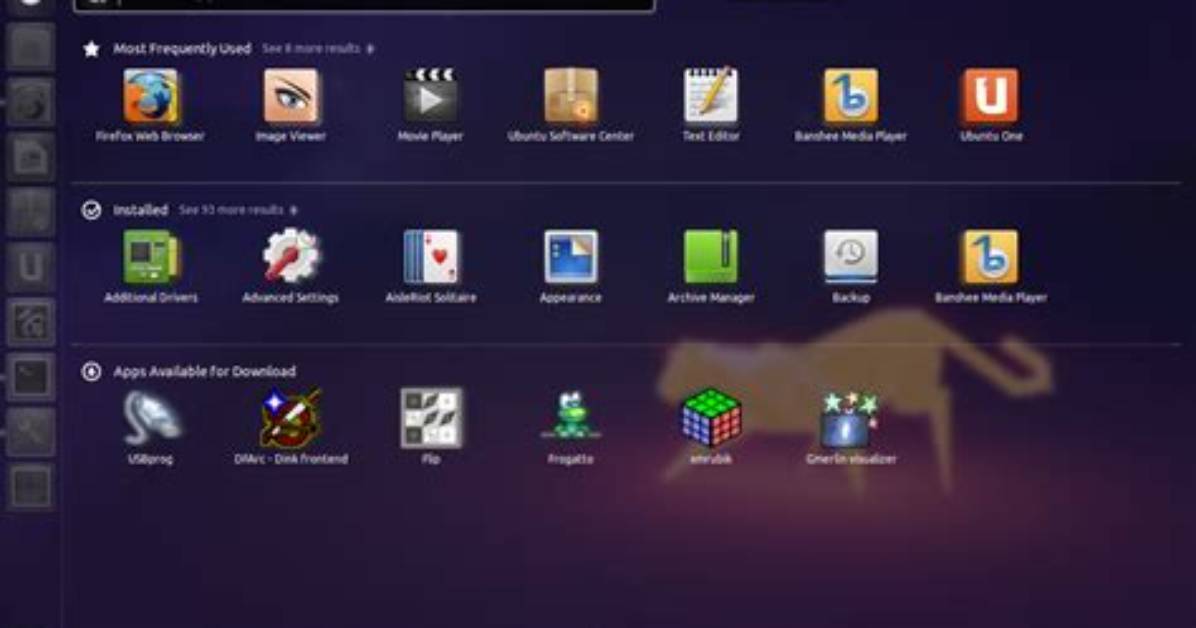Click 'Apps Available for Download' heading
This screenshot has width=1196, height=628.
[x=204, y=372]
